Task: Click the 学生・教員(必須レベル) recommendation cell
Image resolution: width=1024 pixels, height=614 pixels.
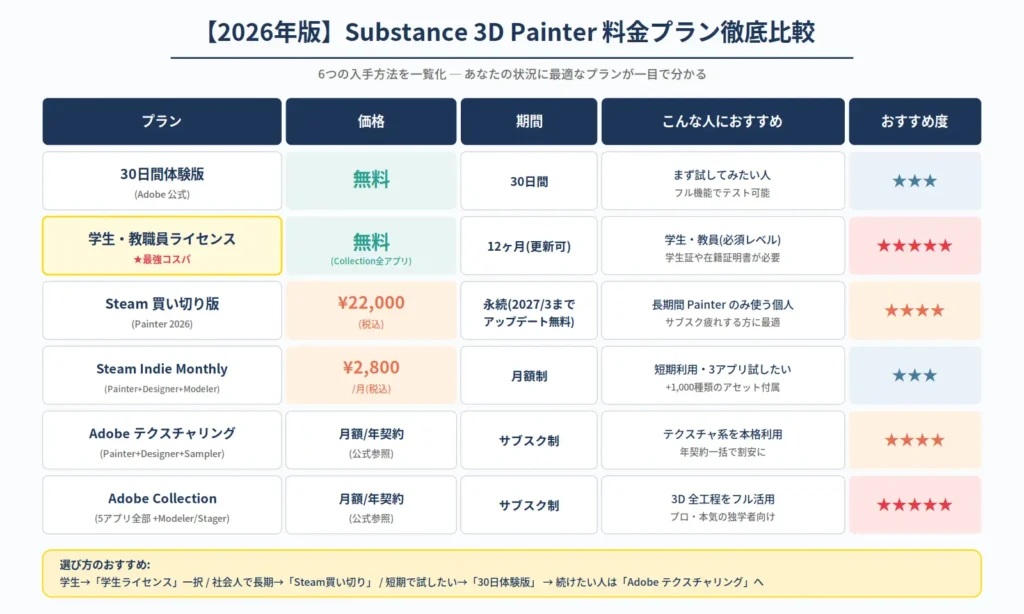Action: pyautogui.click(x=723, y=246)
